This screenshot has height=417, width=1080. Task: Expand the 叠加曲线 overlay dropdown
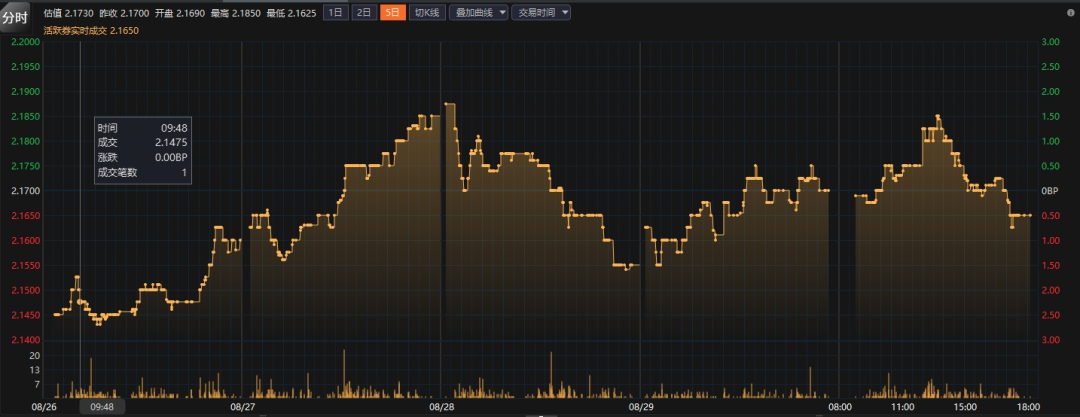click(x=479, y=13)
